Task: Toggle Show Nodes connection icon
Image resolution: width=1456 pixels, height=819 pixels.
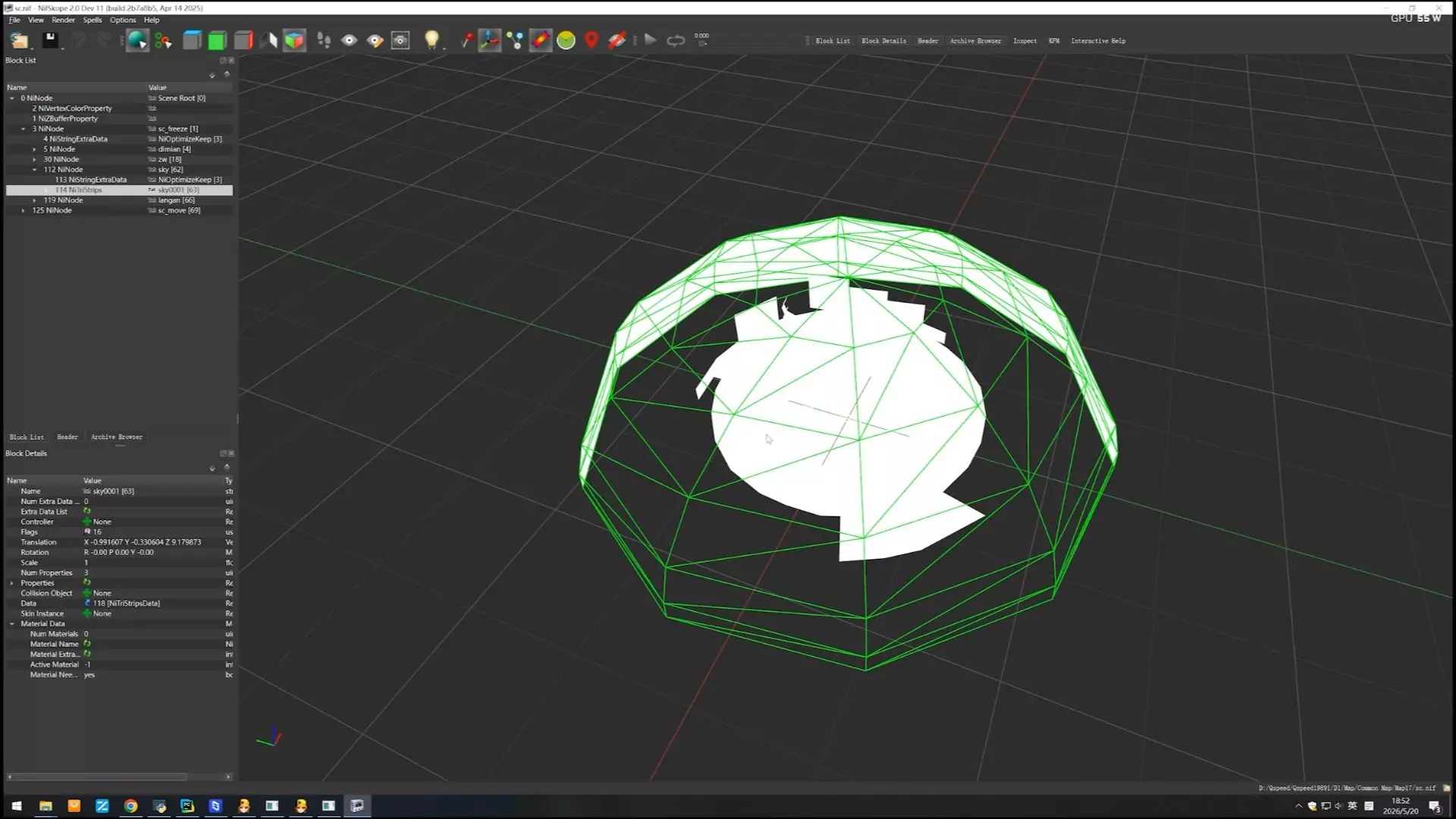Action: tap(515, 40)
